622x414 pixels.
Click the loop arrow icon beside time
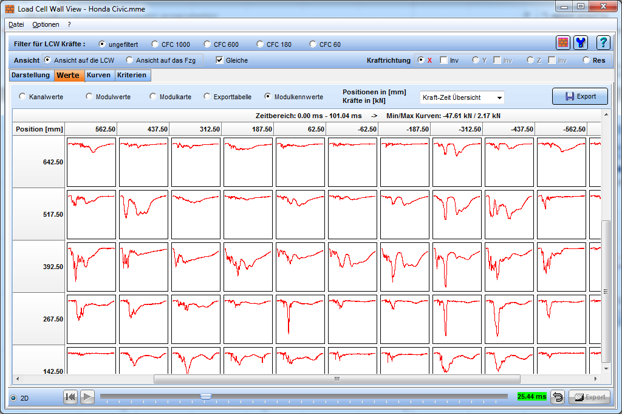coord(558,397)
